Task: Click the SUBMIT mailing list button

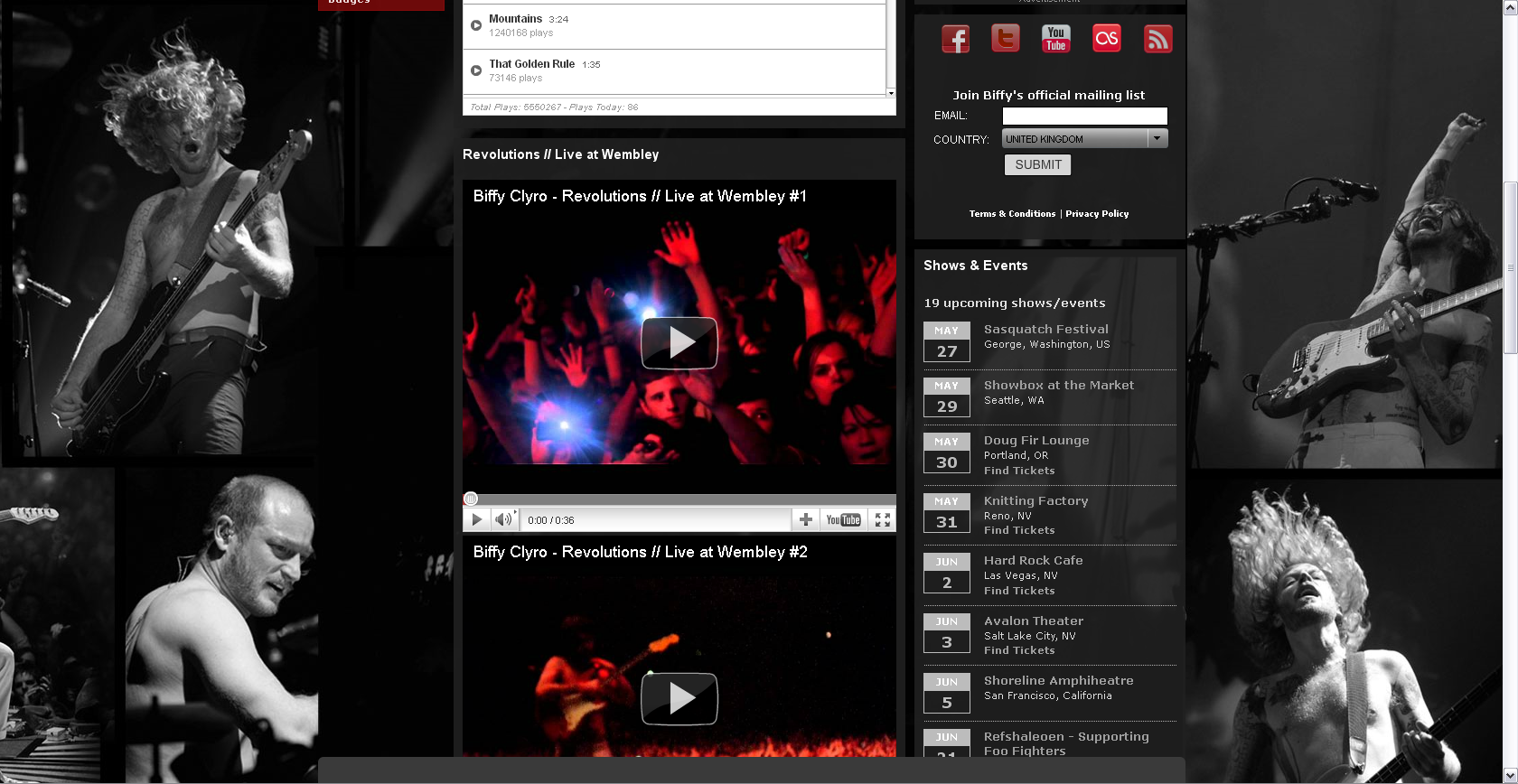Action: pyautogui.click(x=1037, y=164)
